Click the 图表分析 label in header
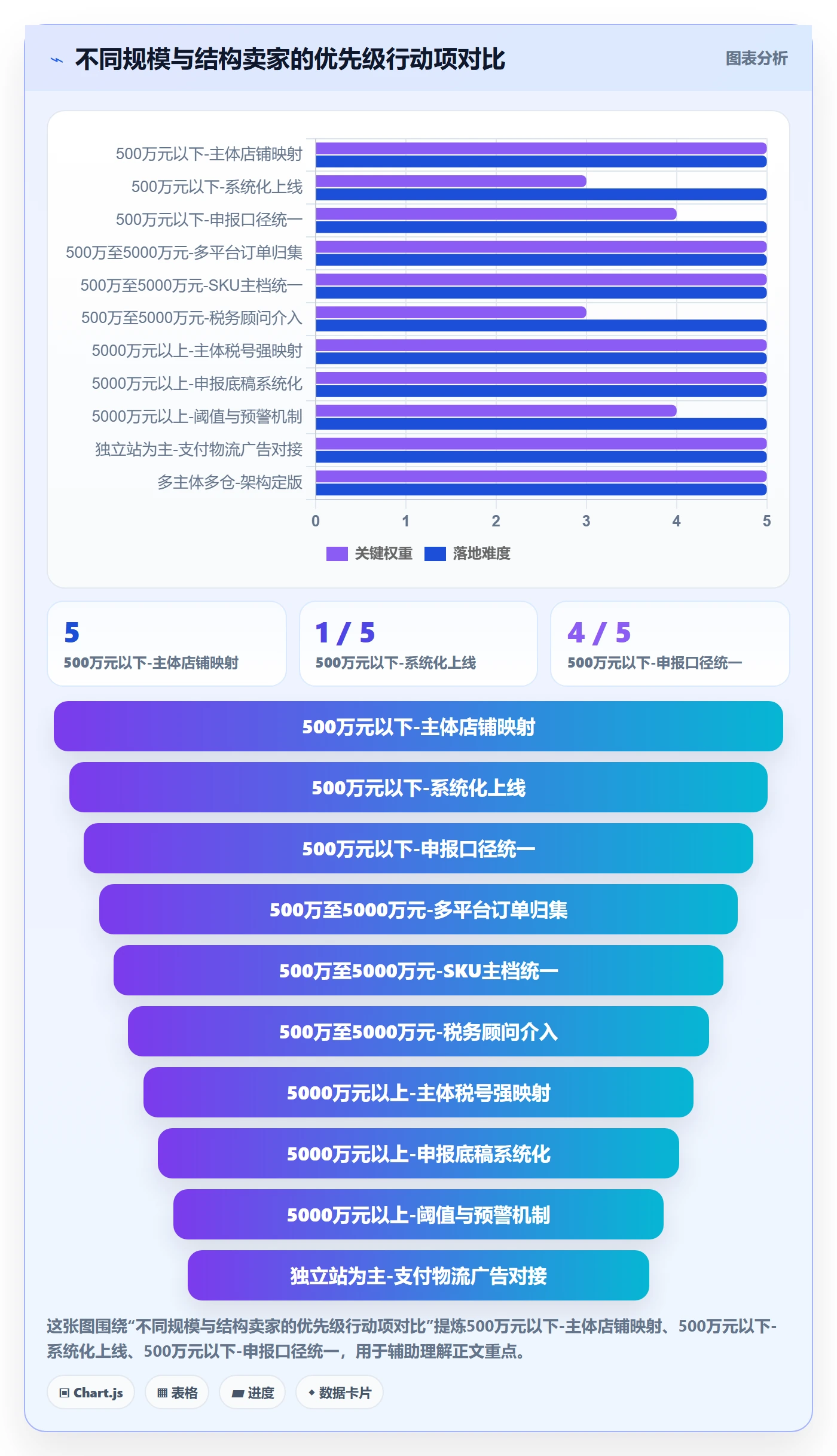 (x=756, y=59)
